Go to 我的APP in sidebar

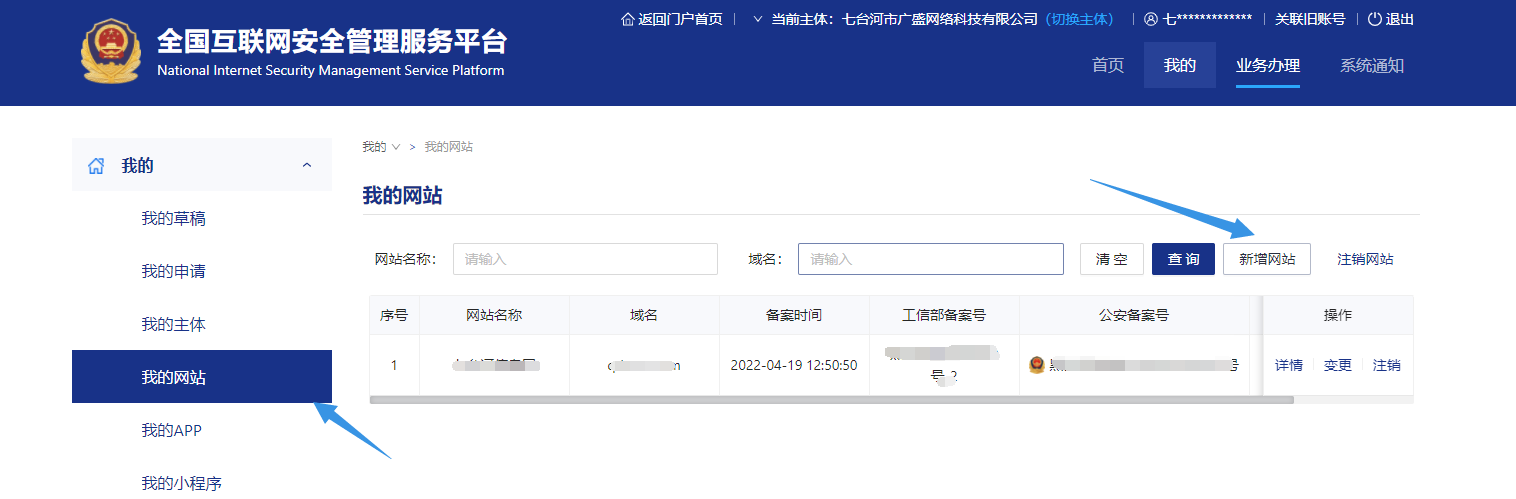[x=171, y=430]
